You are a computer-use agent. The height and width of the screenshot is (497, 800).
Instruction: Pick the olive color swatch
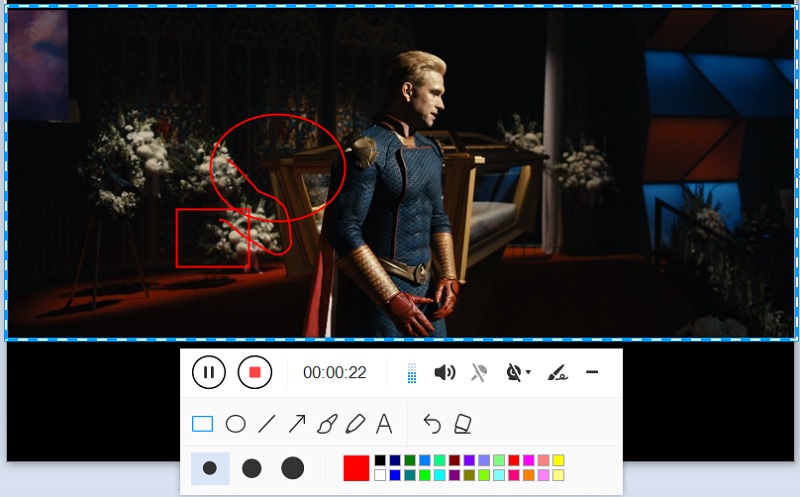coord(469,475)
